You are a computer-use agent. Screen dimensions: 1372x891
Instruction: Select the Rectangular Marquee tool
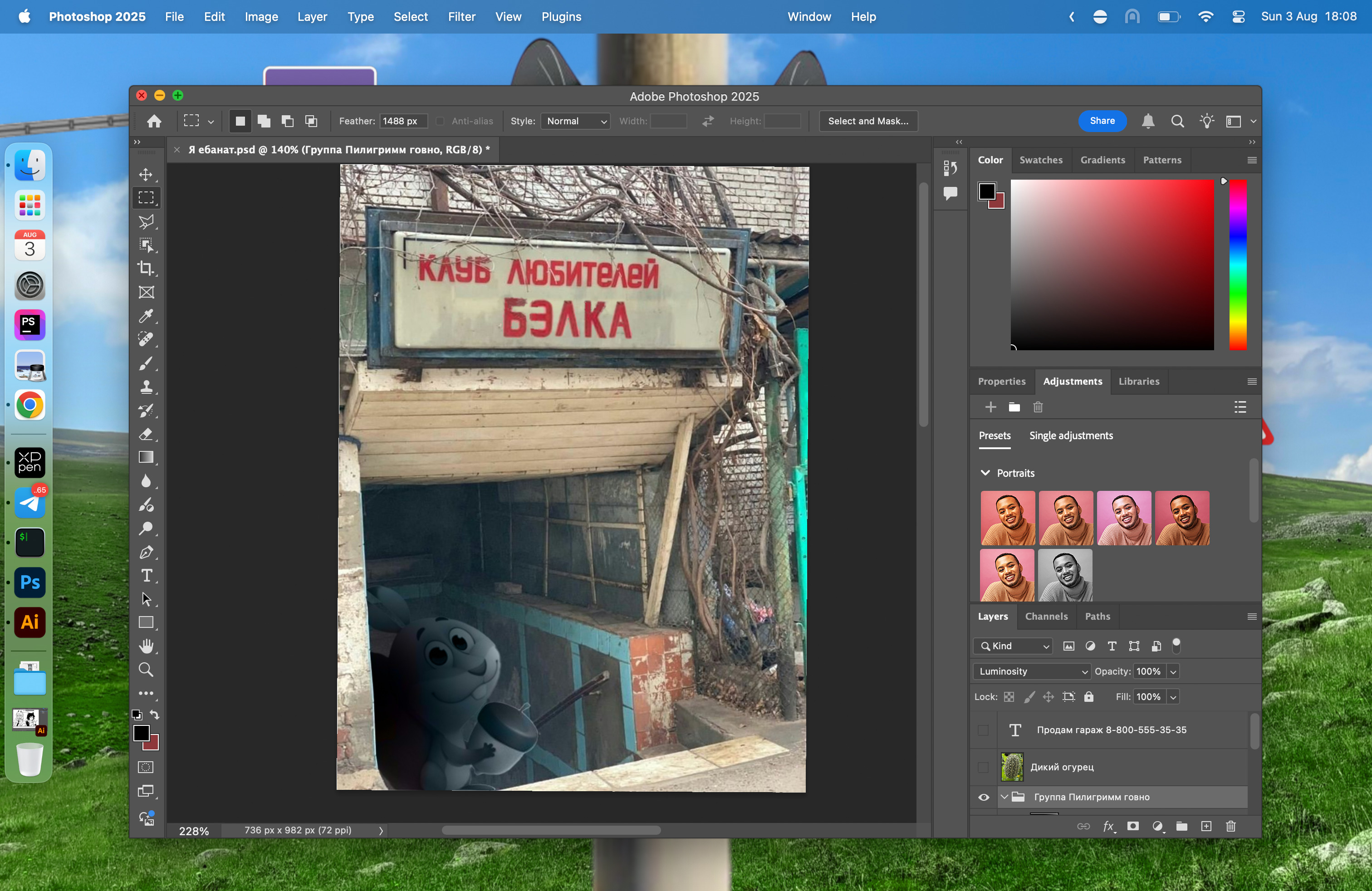[x=146, y=198]
